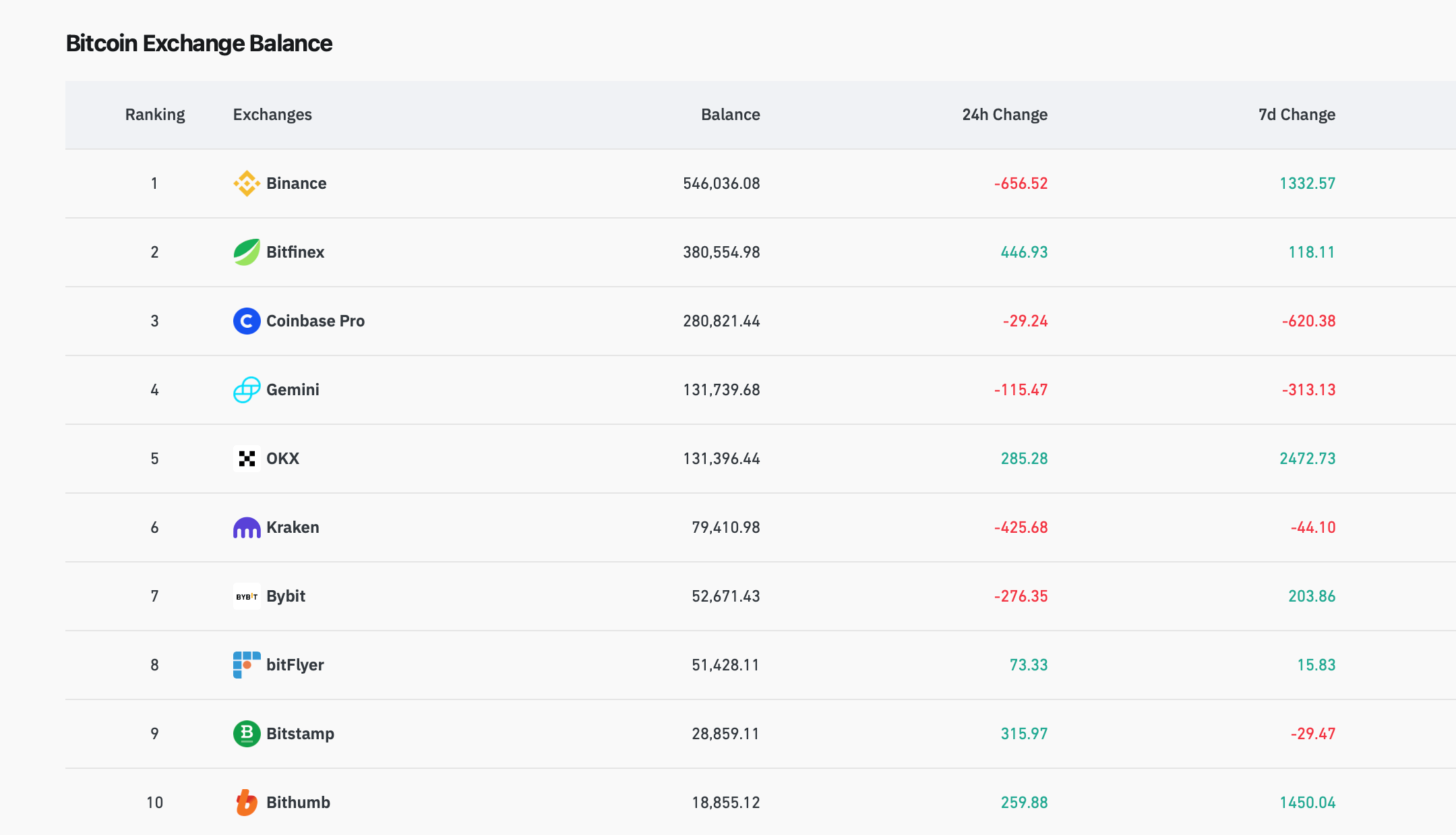Click the Coinbase Pro blue icon

247,321
